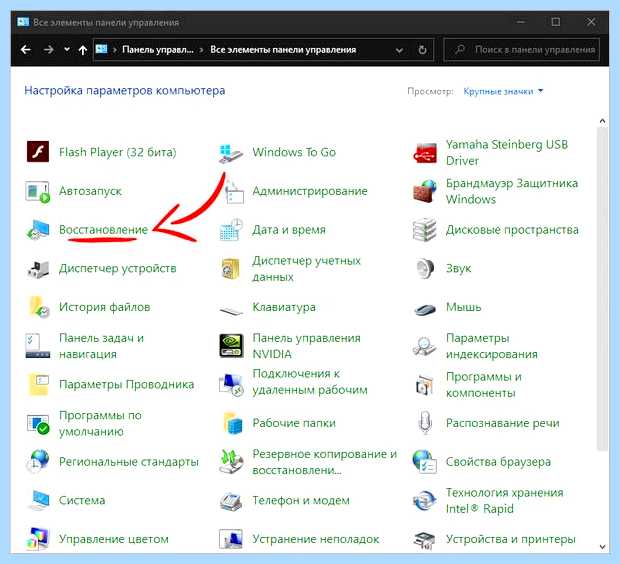The width and height of the screenshot is (620, 564).
Task: Open the Yamaha Steinberg USB Driver icon
Action: (425, 153)
